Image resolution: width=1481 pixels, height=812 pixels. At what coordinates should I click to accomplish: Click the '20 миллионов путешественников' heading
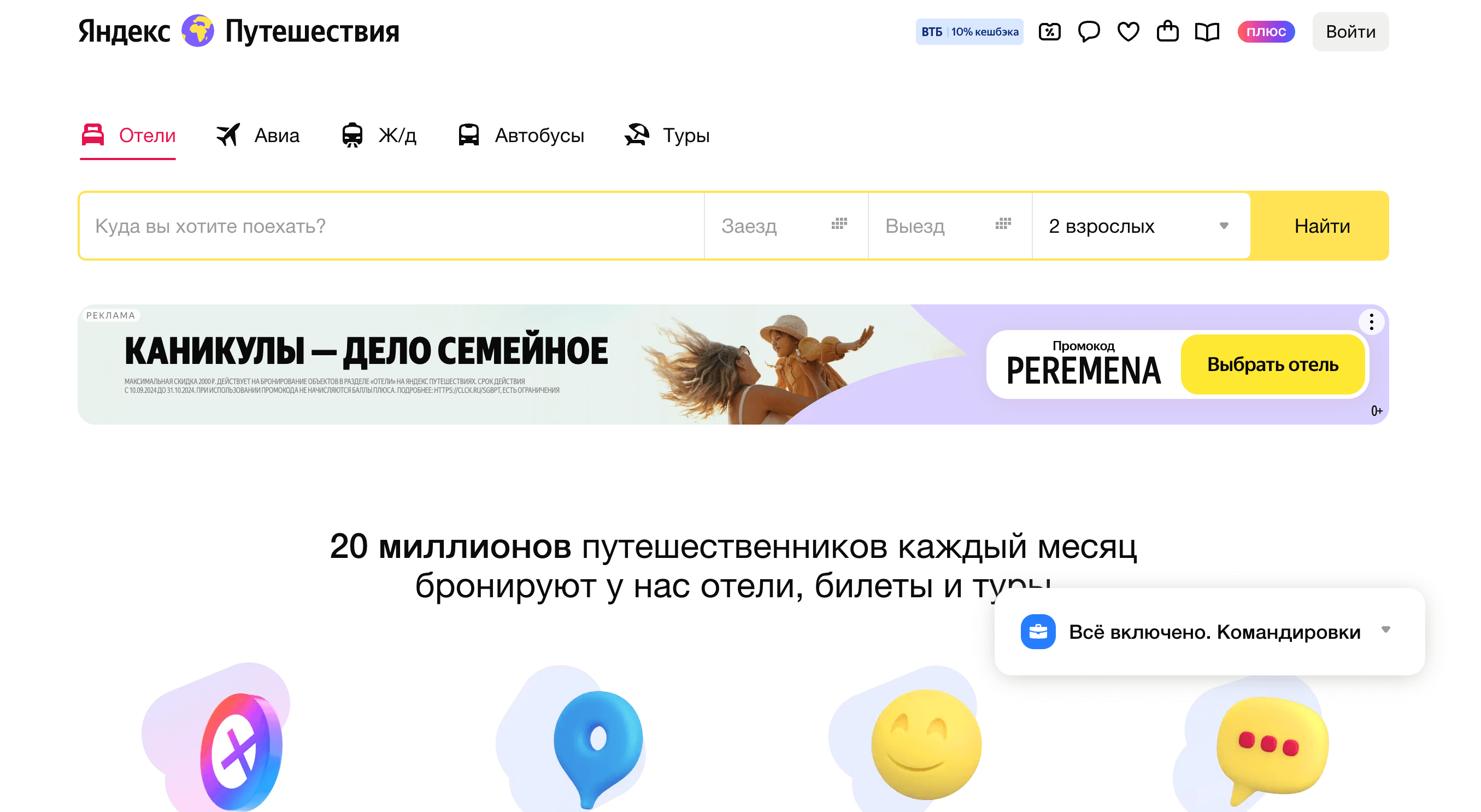(x=733, y=566)
